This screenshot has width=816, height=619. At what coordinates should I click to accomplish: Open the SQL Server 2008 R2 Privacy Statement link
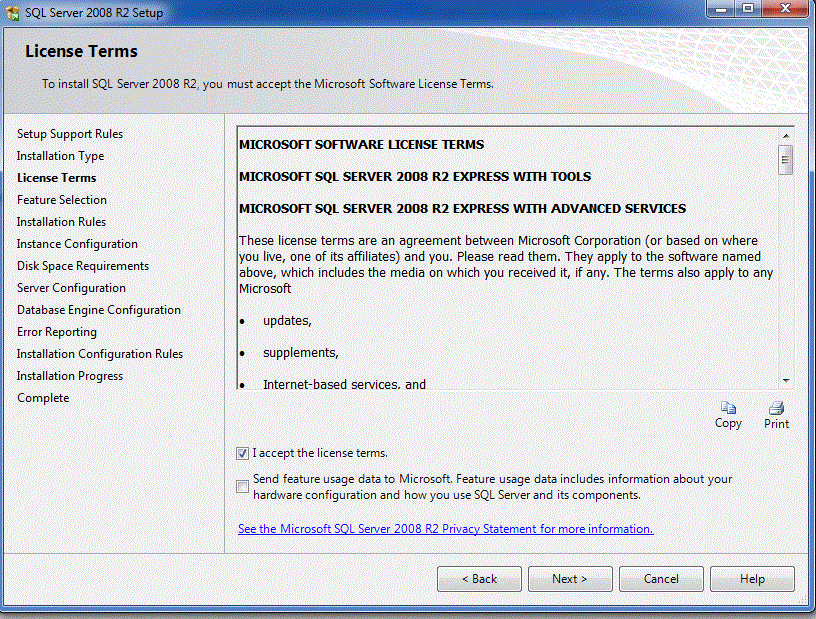coord(445,529)
